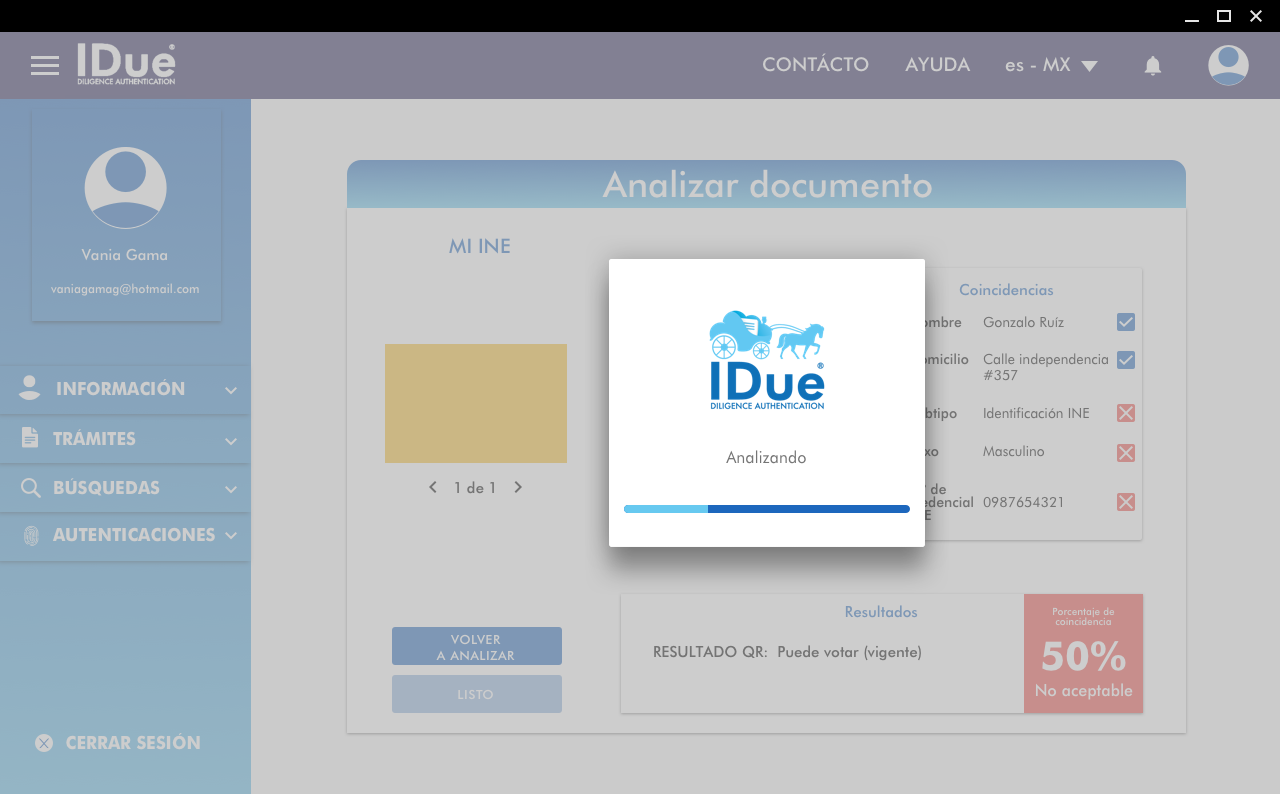1280x794 pixels.
Task: Click the IDue logo in header
Action: click(126, 64)
